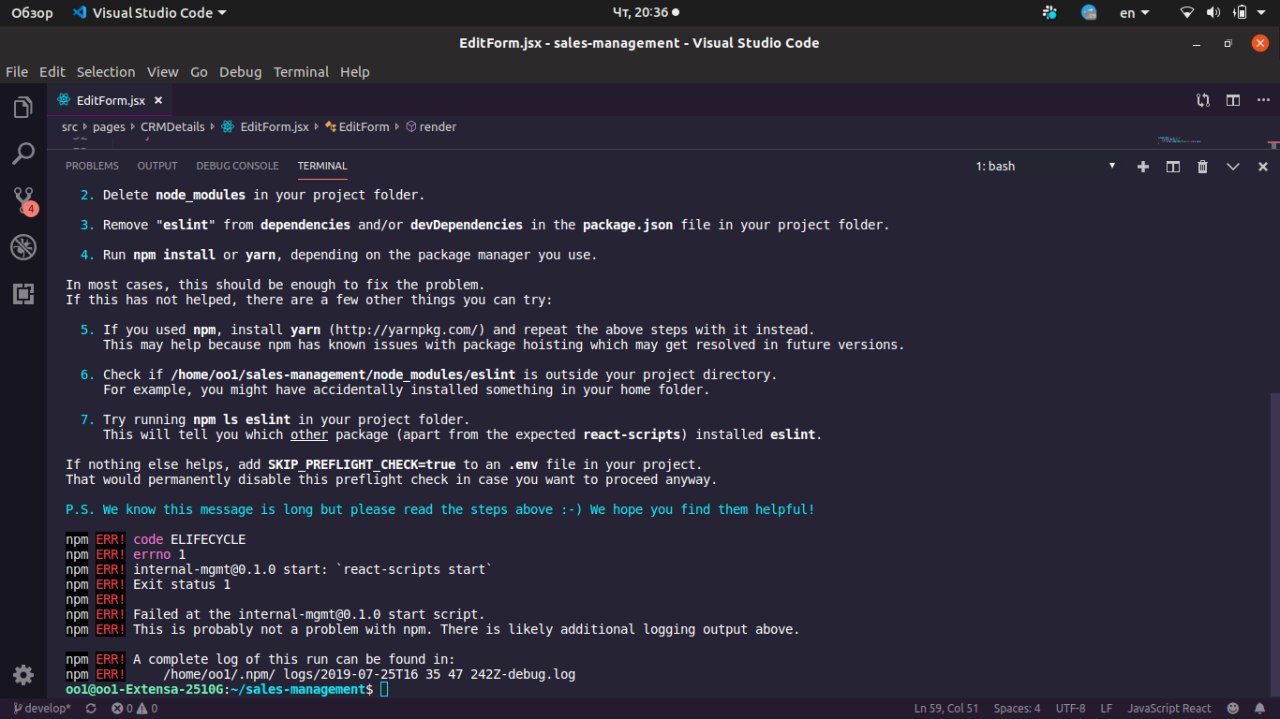The image size is (1280, 719).
Task: Synchronize changes via status bar sync icon
Action: (x=91, y=708)
